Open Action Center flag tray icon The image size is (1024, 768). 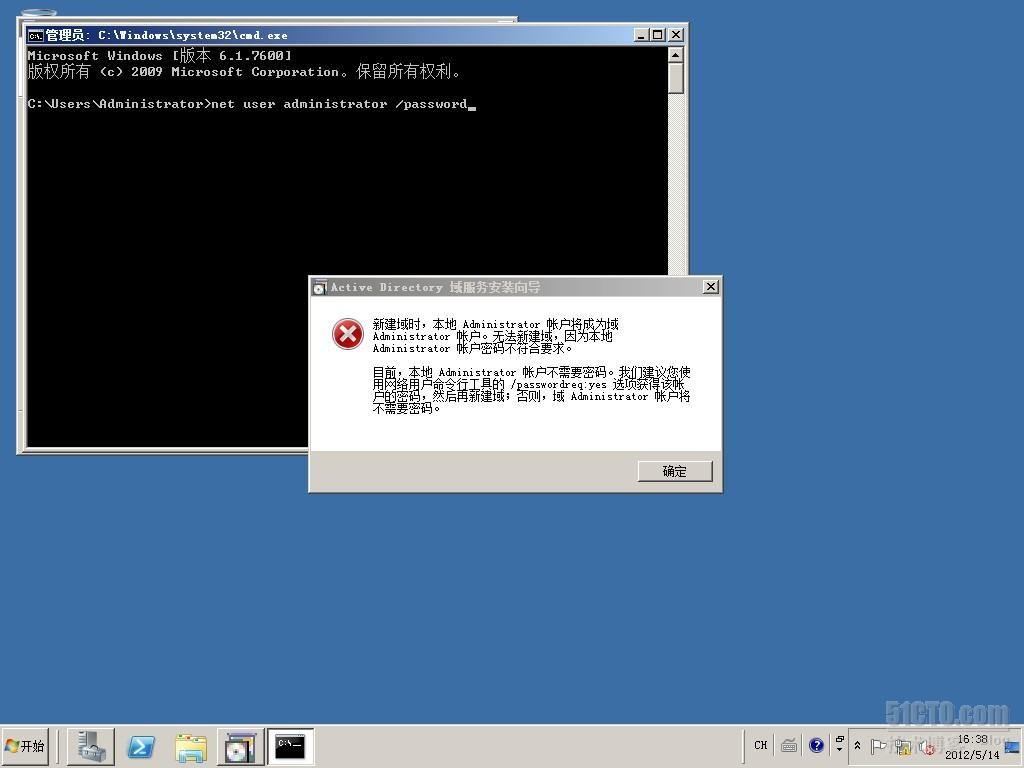point(878,745)
